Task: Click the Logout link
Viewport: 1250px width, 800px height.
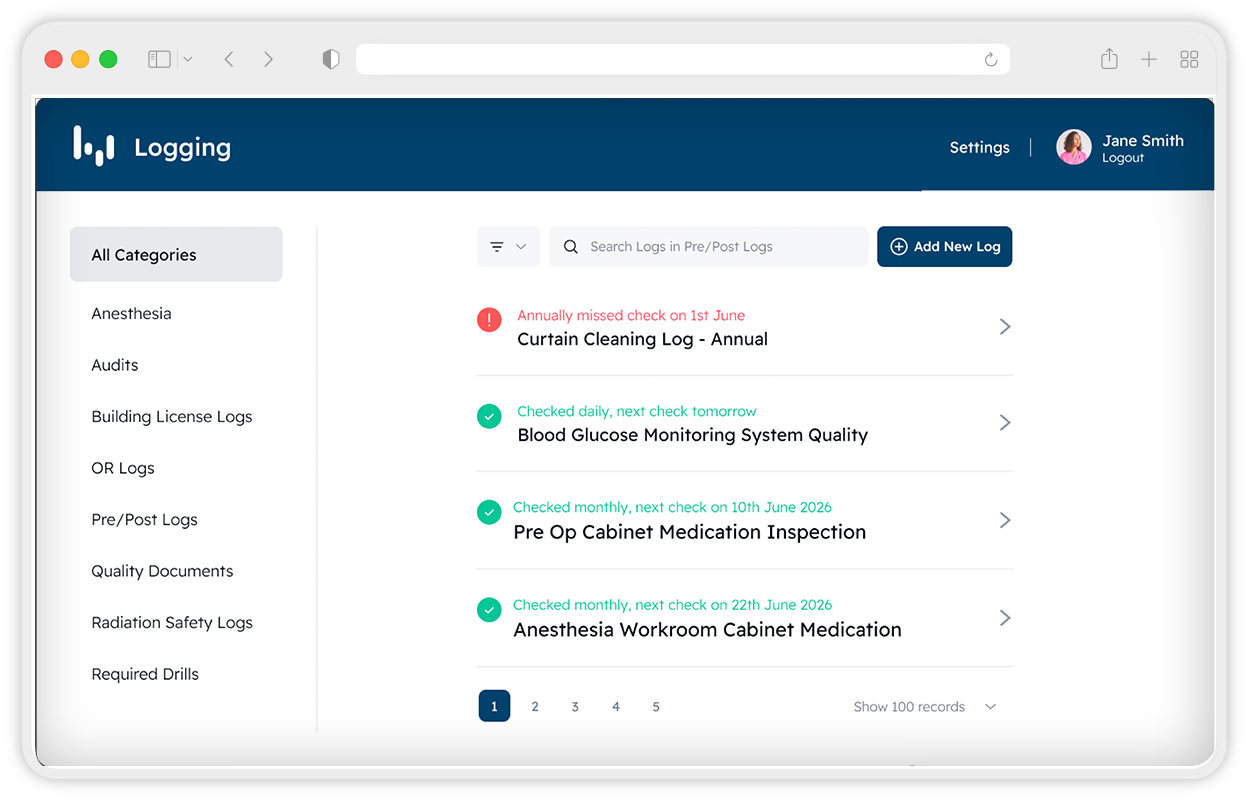Action: [1123, 158]
